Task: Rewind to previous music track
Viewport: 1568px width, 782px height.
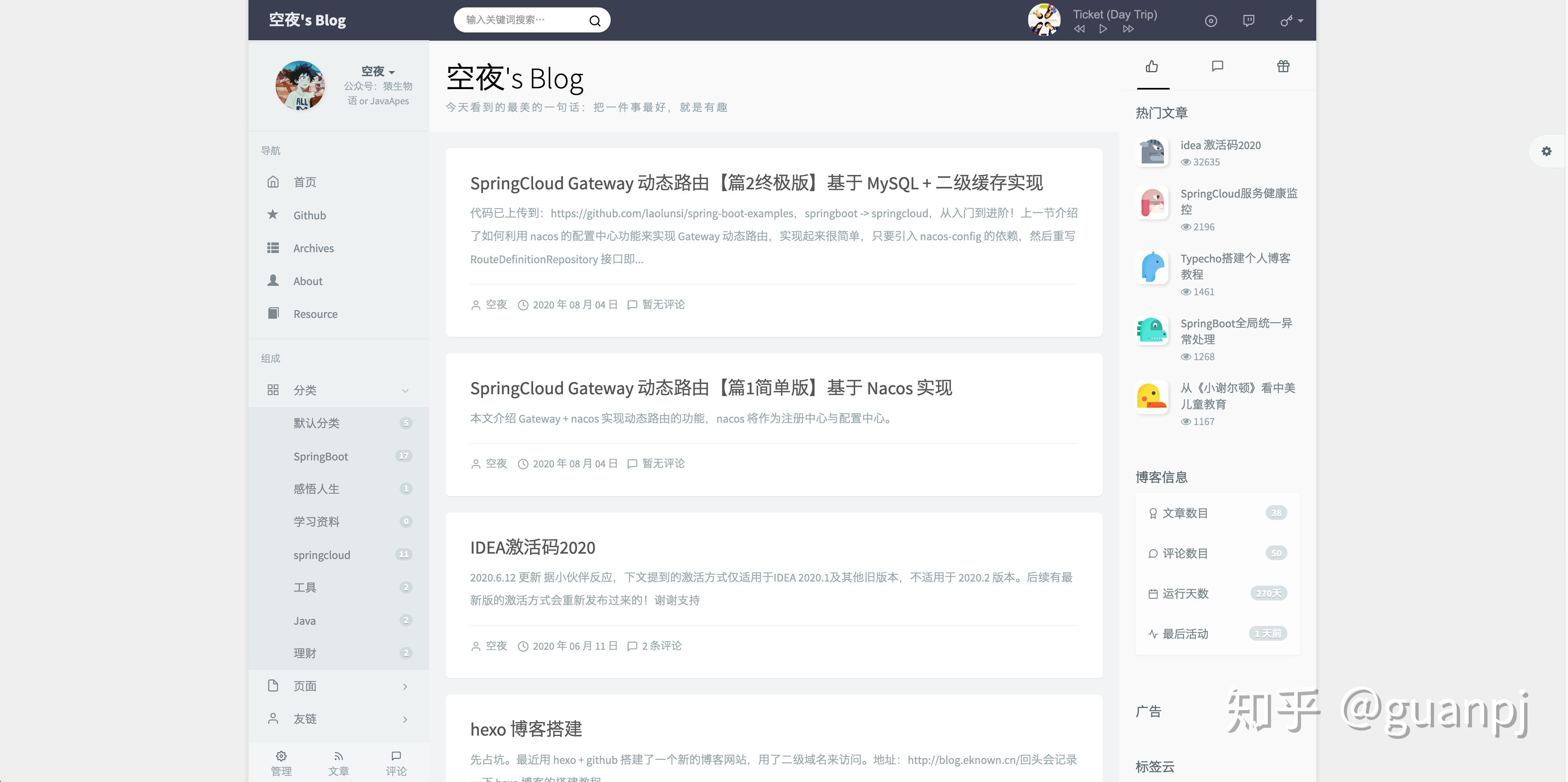Action: (1079, 29)
